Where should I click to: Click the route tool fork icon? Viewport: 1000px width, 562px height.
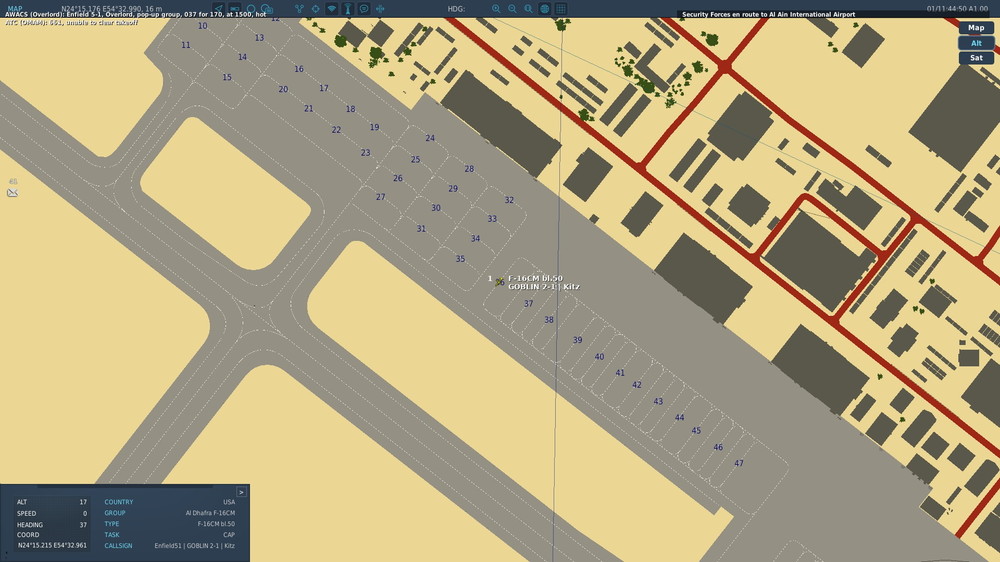[299, 9]
